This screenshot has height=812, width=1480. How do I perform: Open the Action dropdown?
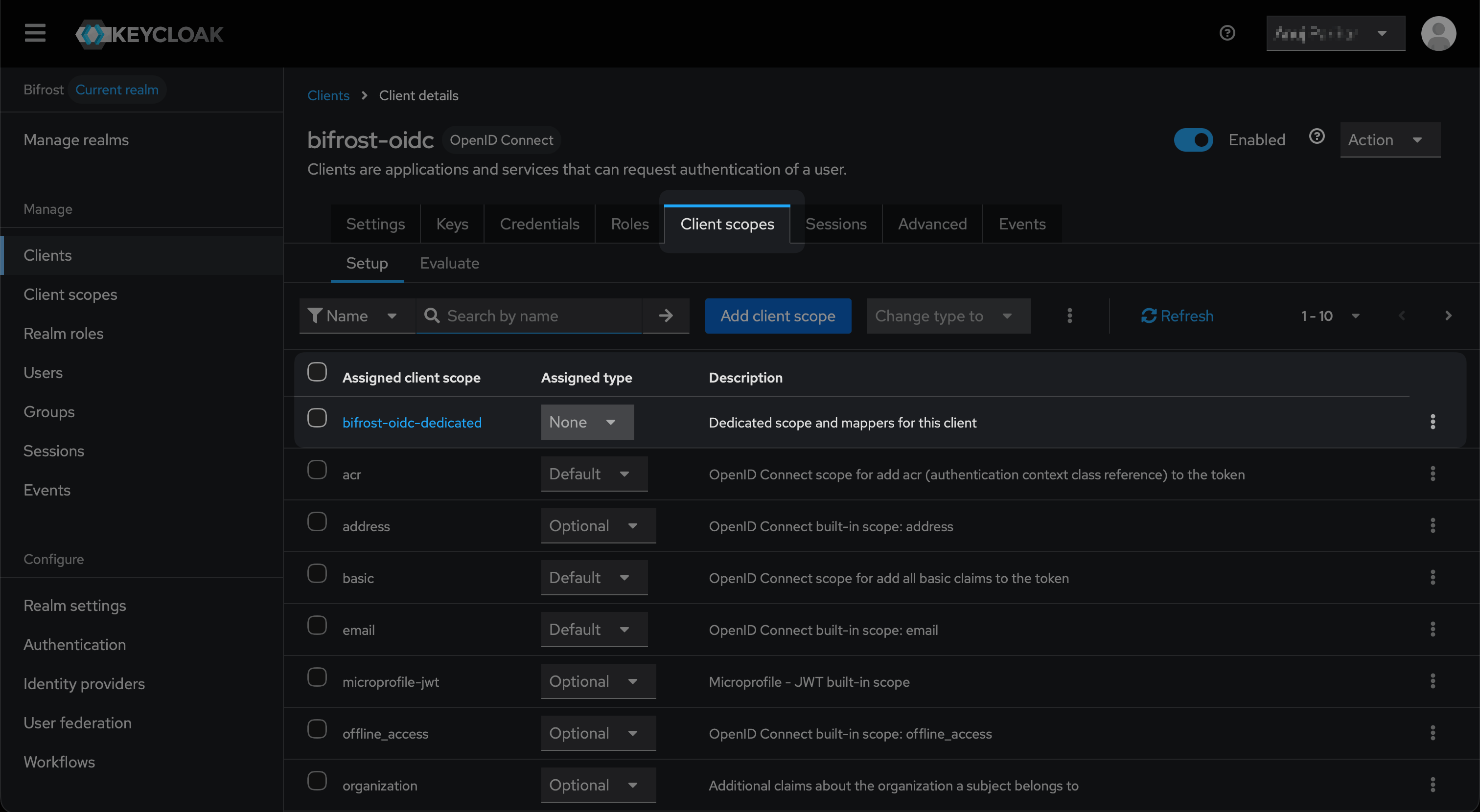1390,139
